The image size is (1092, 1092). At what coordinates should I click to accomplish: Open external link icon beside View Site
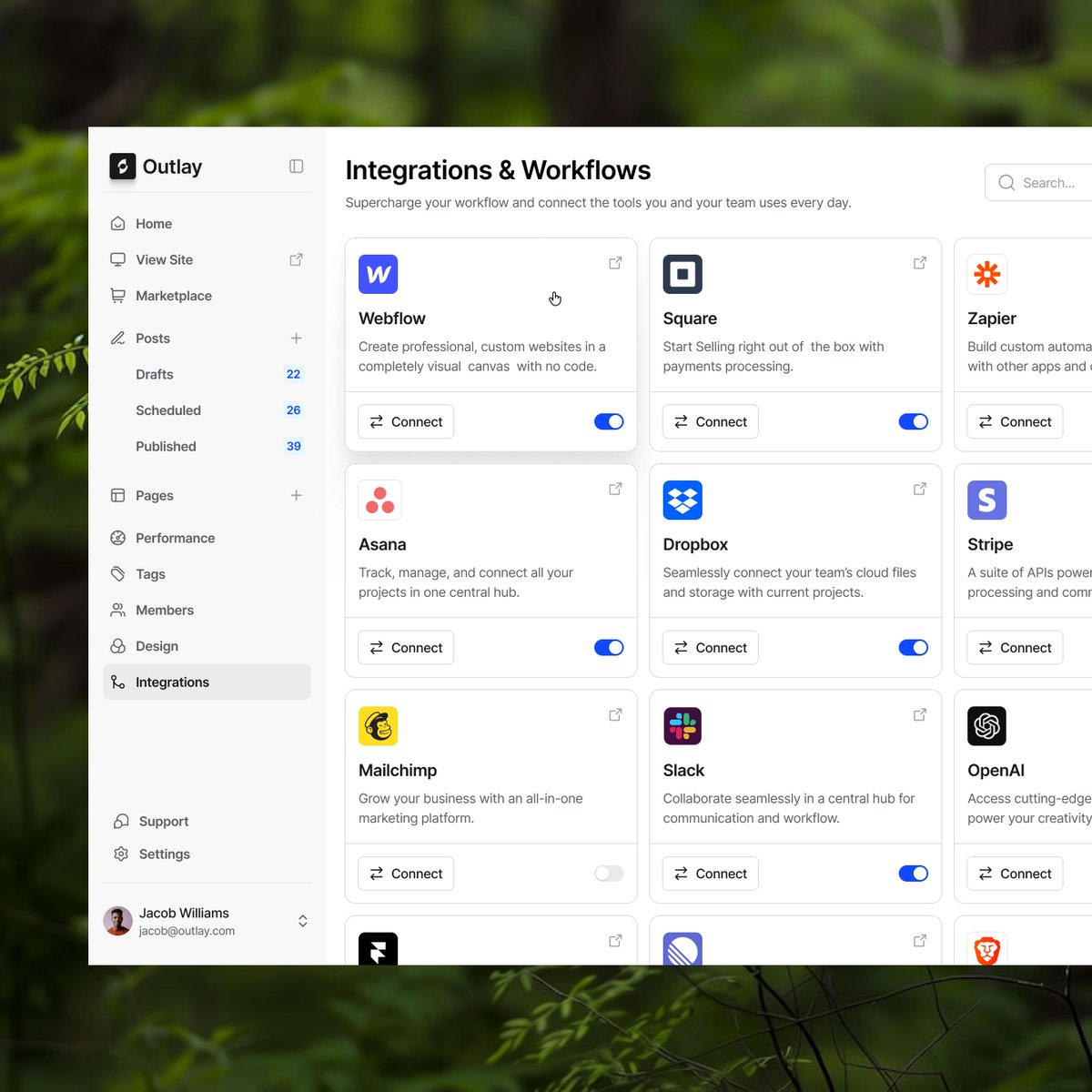(296, 260)
